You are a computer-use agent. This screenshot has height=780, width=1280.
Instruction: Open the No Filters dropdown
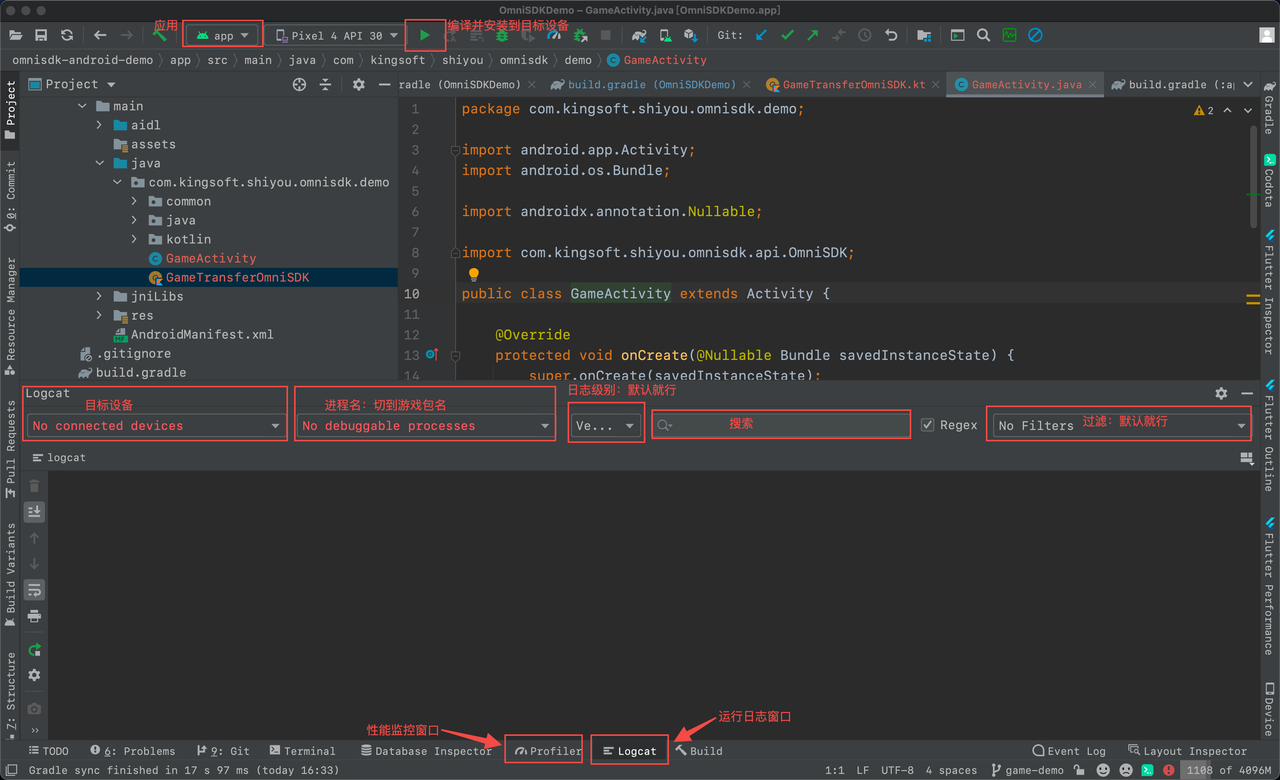[1121, 426]
